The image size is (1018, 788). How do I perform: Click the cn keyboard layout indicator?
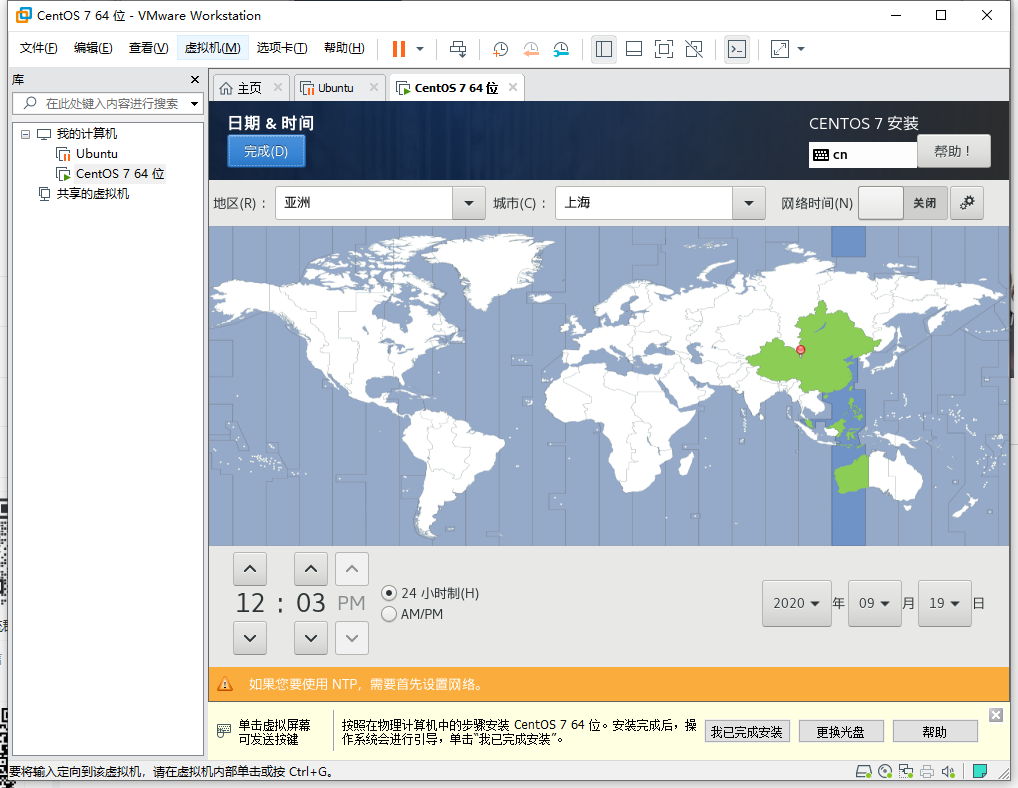coord(863,154)
